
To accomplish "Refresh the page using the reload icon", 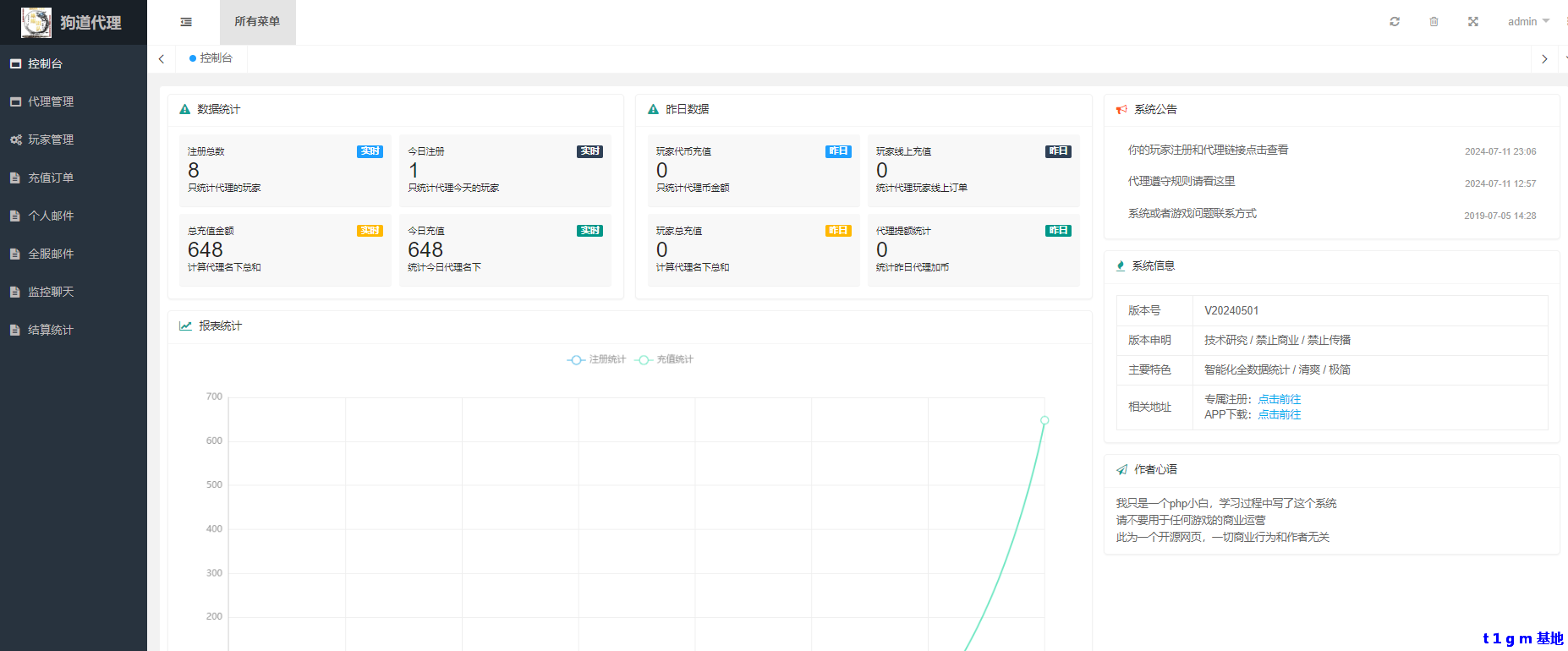I will pos(1395,22).
